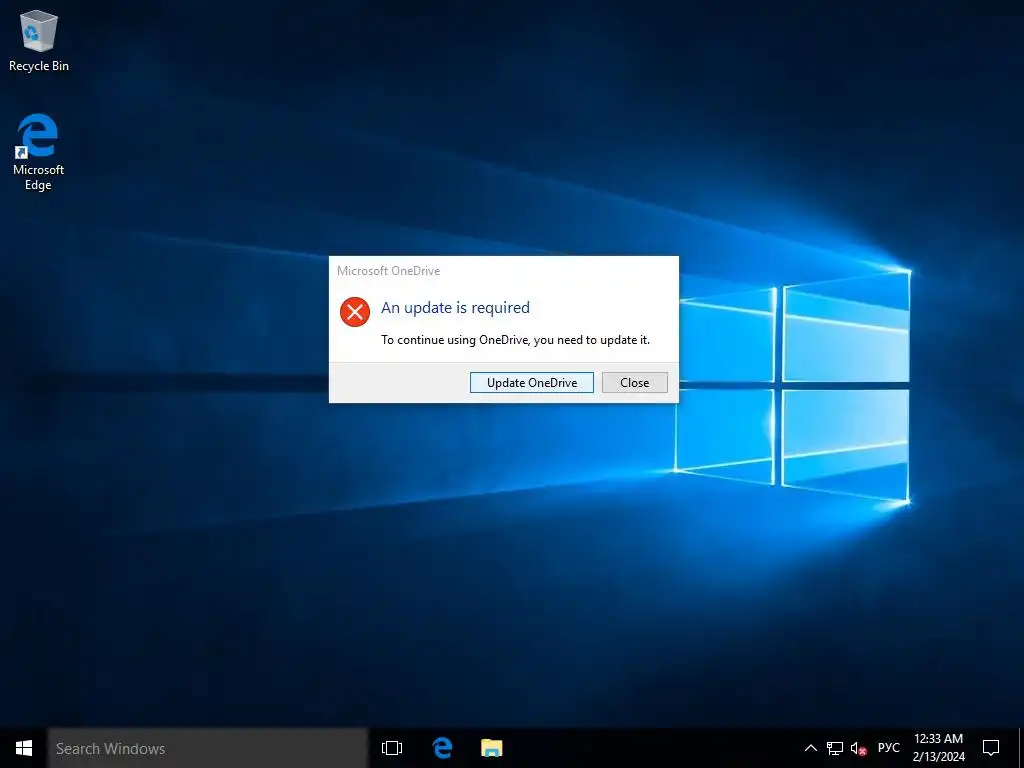The width and height of the screenshot is (1024, 768).
Task: Click 'To continue using OneDrive' message text
Action: pos(515,340)
